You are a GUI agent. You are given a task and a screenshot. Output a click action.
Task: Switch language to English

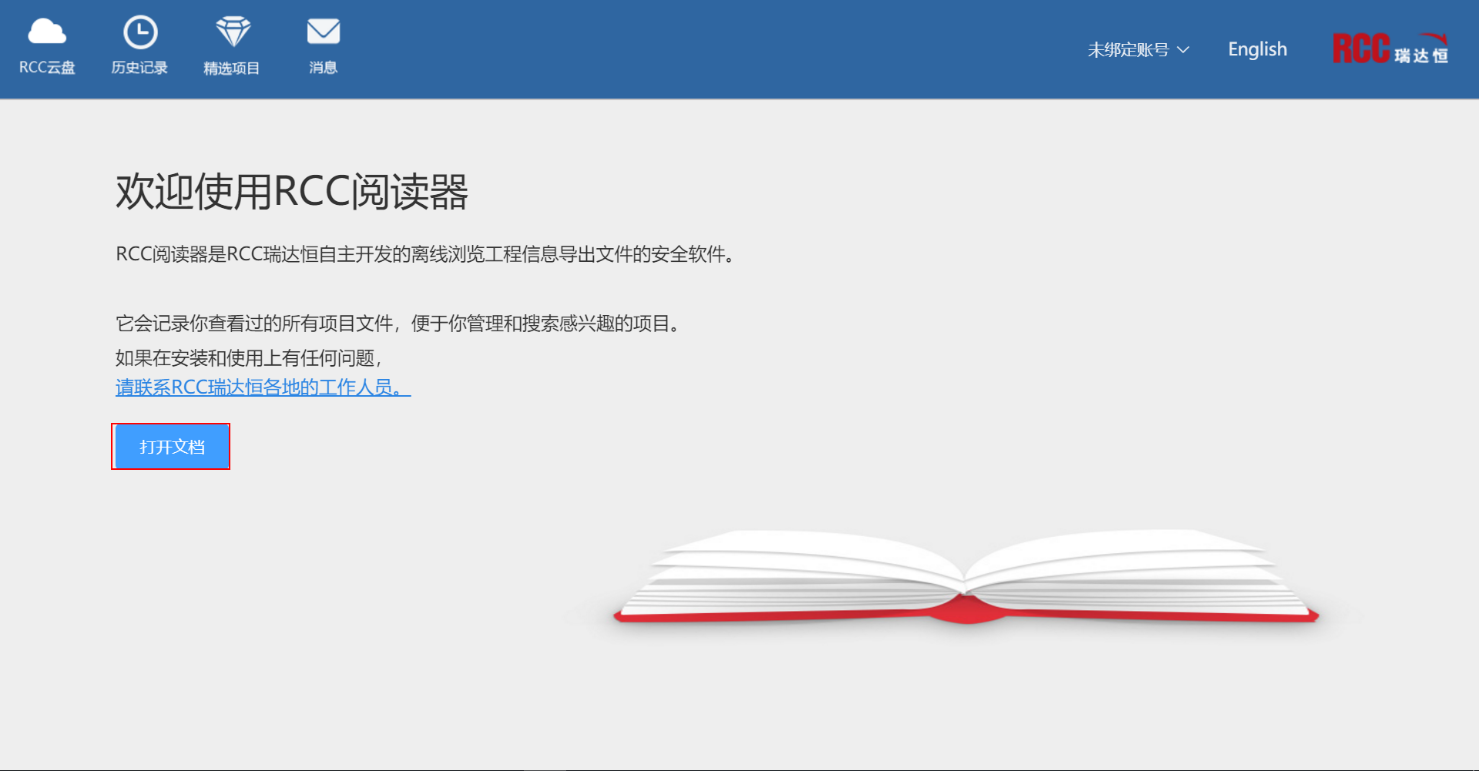point(1257,50)
